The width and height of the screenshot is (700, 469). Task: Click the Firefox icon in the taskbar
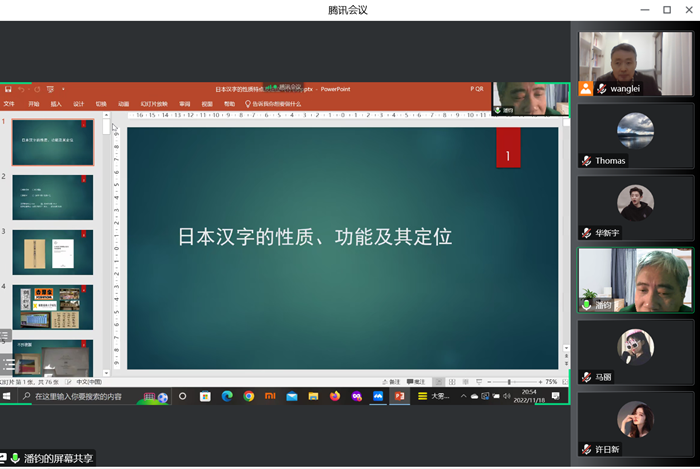335,396
